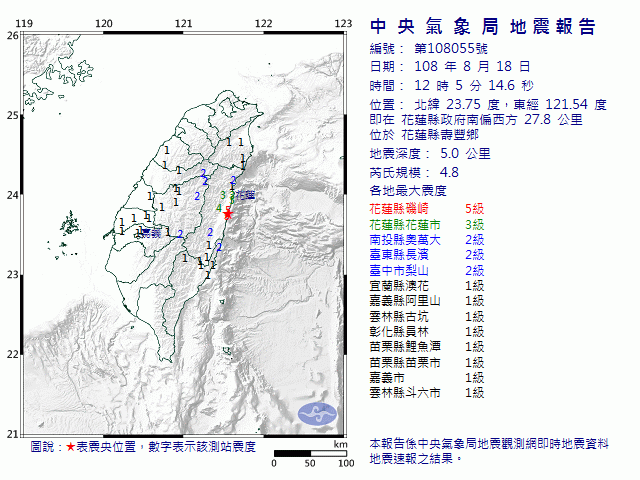Click row 嘉義市 1級
The height and width of the screenshot is (480, 640).
pyautogui.click(x=427, y=378)
